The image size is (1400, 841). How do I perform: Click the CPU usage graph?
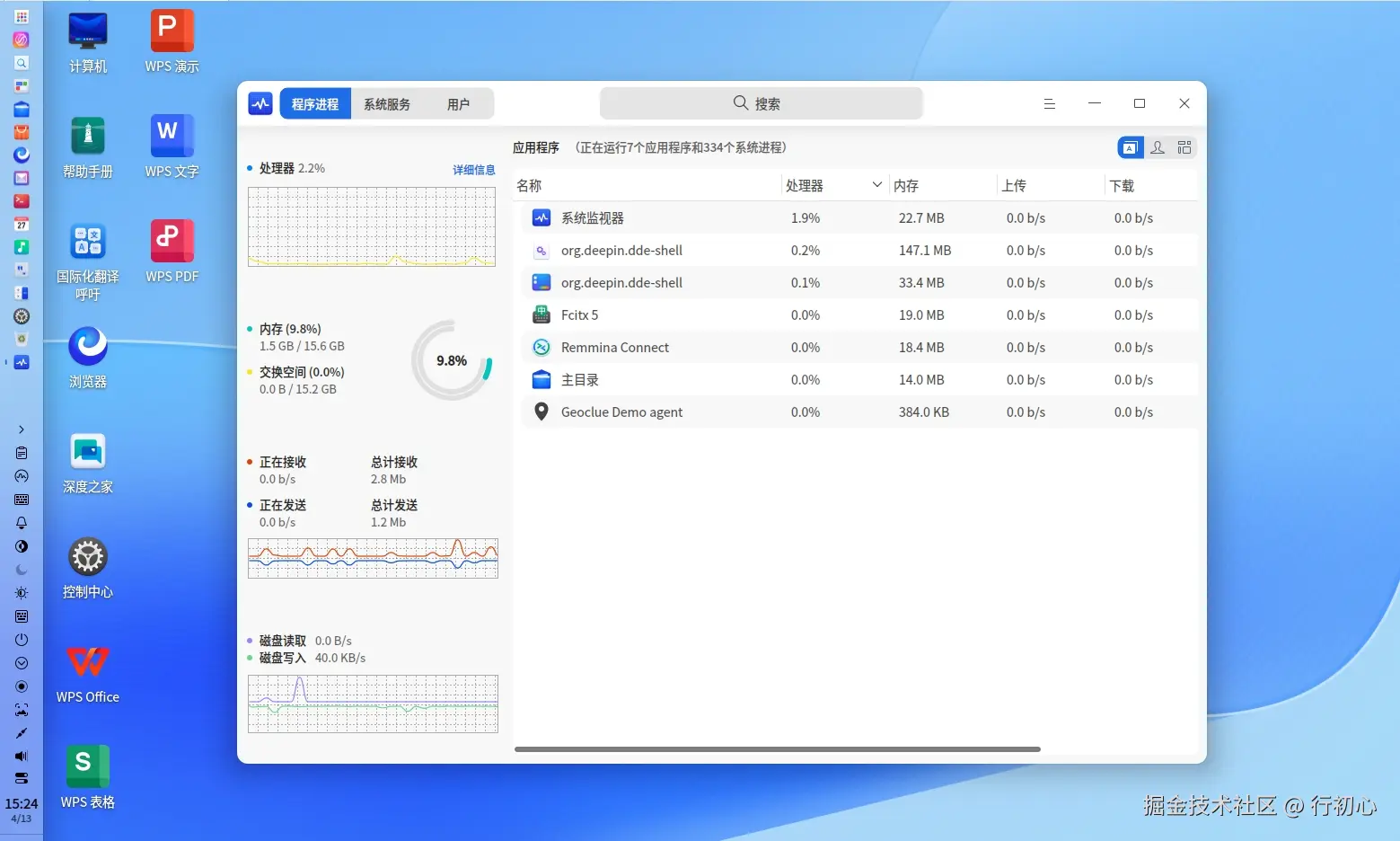click(x=372, y=226)
